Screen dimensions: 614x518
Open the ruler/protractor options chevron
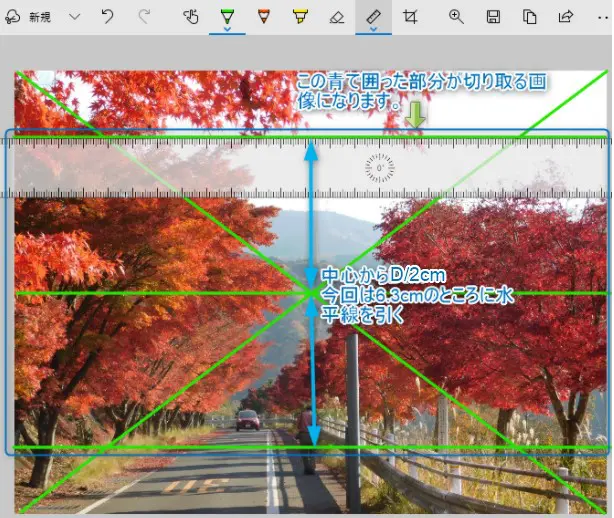pyautogui.click(x=374, y=29)
